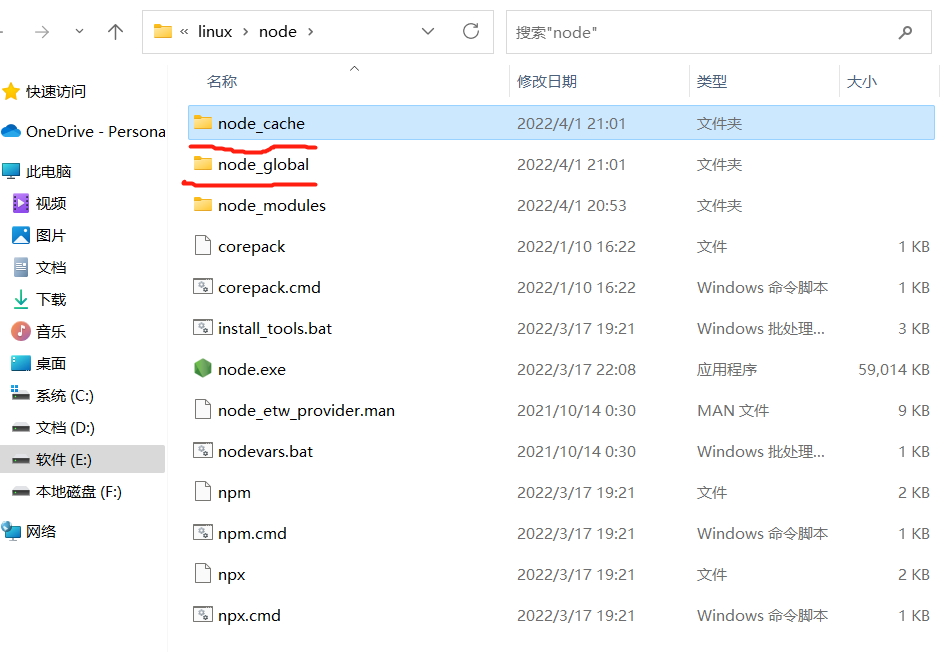
Task: Select the node_modules folder icon
Action: (203, 205)
